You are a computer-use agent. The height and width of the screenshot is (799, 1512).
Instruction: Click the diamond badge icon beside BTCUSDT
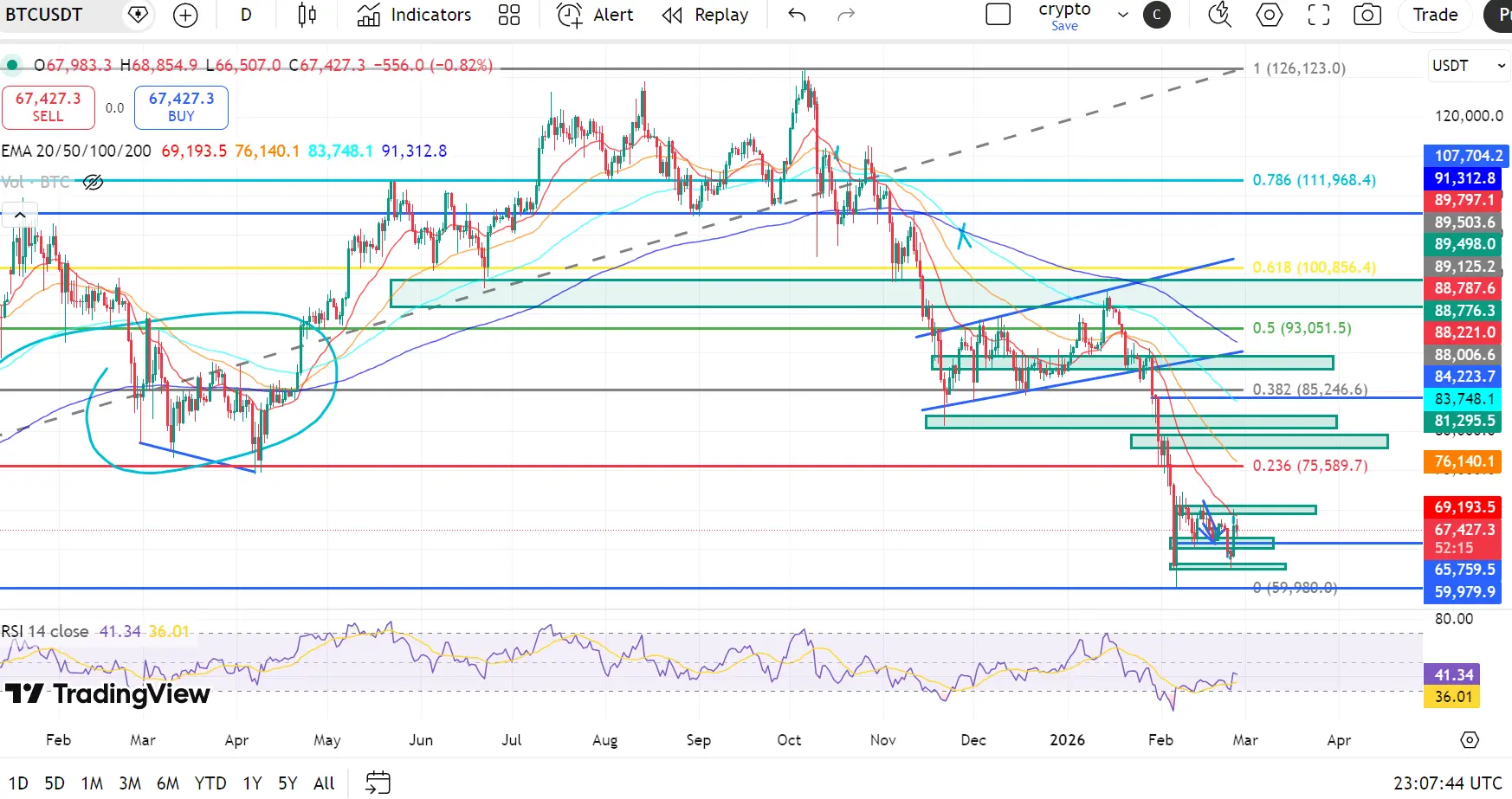[138, 15]
